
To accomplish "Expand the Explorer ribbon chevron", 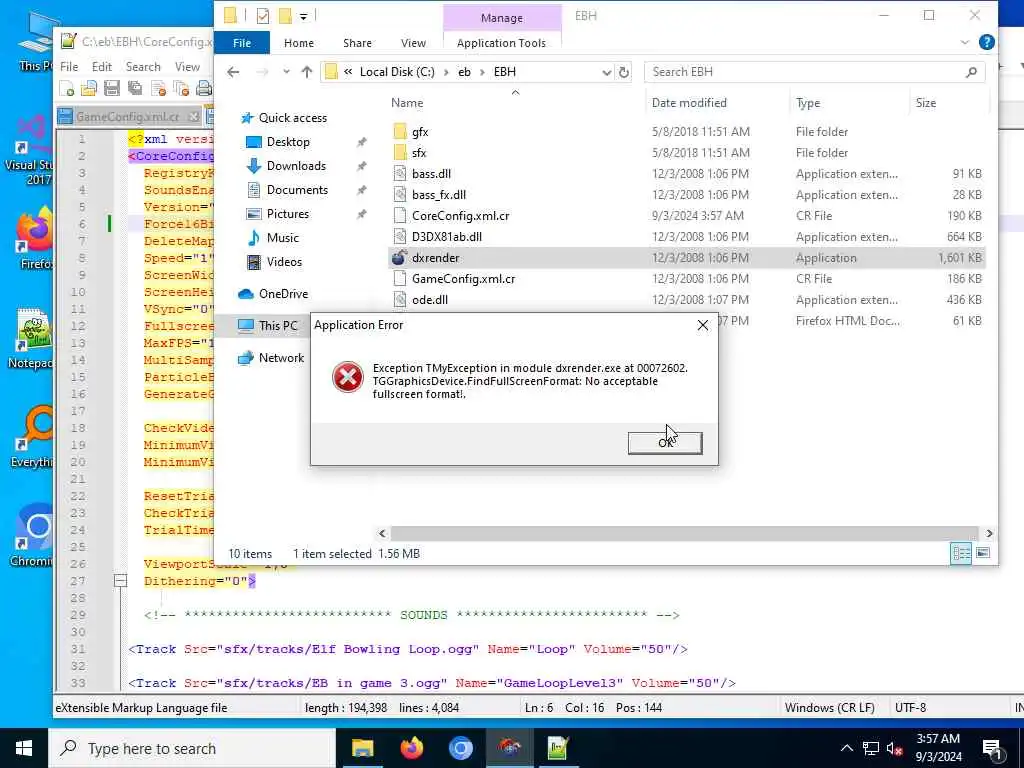I will [965, 42].
